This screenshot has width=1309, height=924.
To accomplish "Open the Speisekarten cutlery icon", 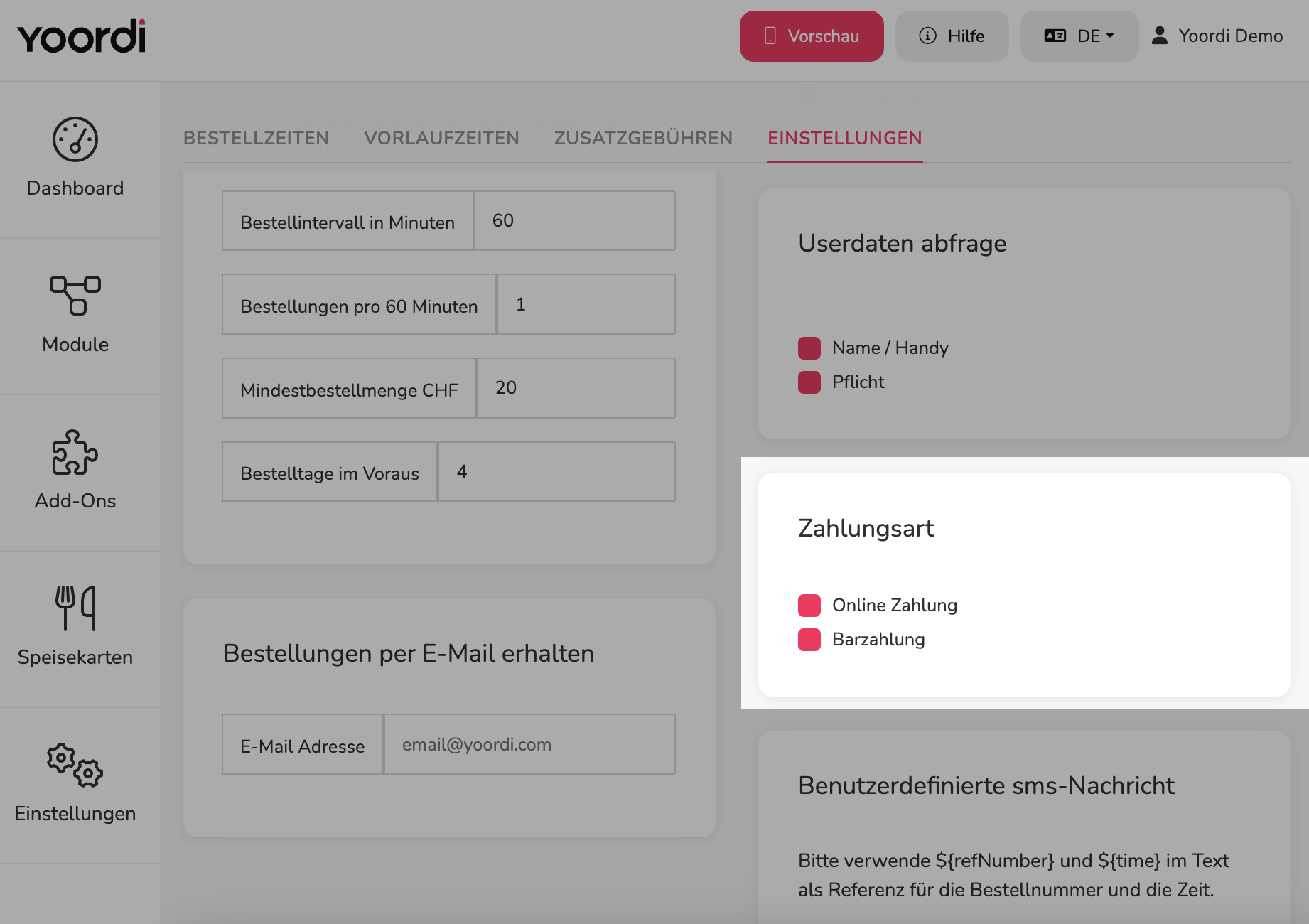I will (75, 608).
